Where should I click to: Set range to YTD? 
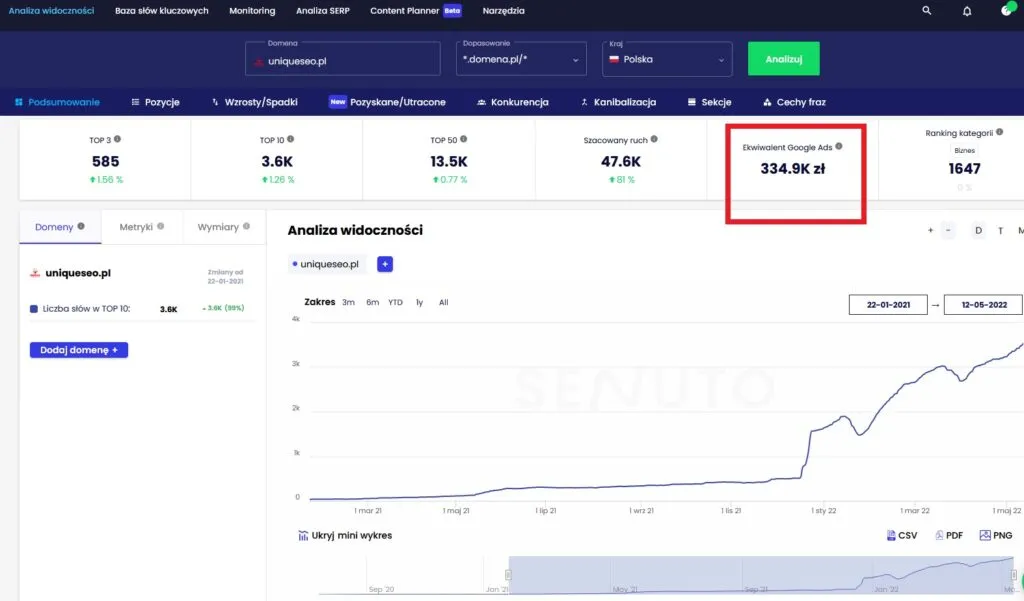395,302
